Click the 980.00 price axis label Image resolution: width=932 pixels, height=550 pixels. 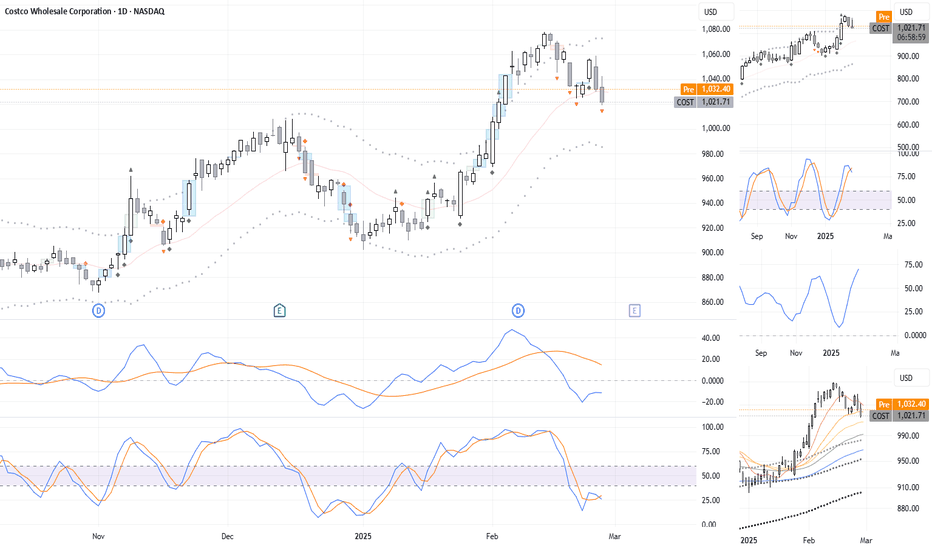(712, 154)
